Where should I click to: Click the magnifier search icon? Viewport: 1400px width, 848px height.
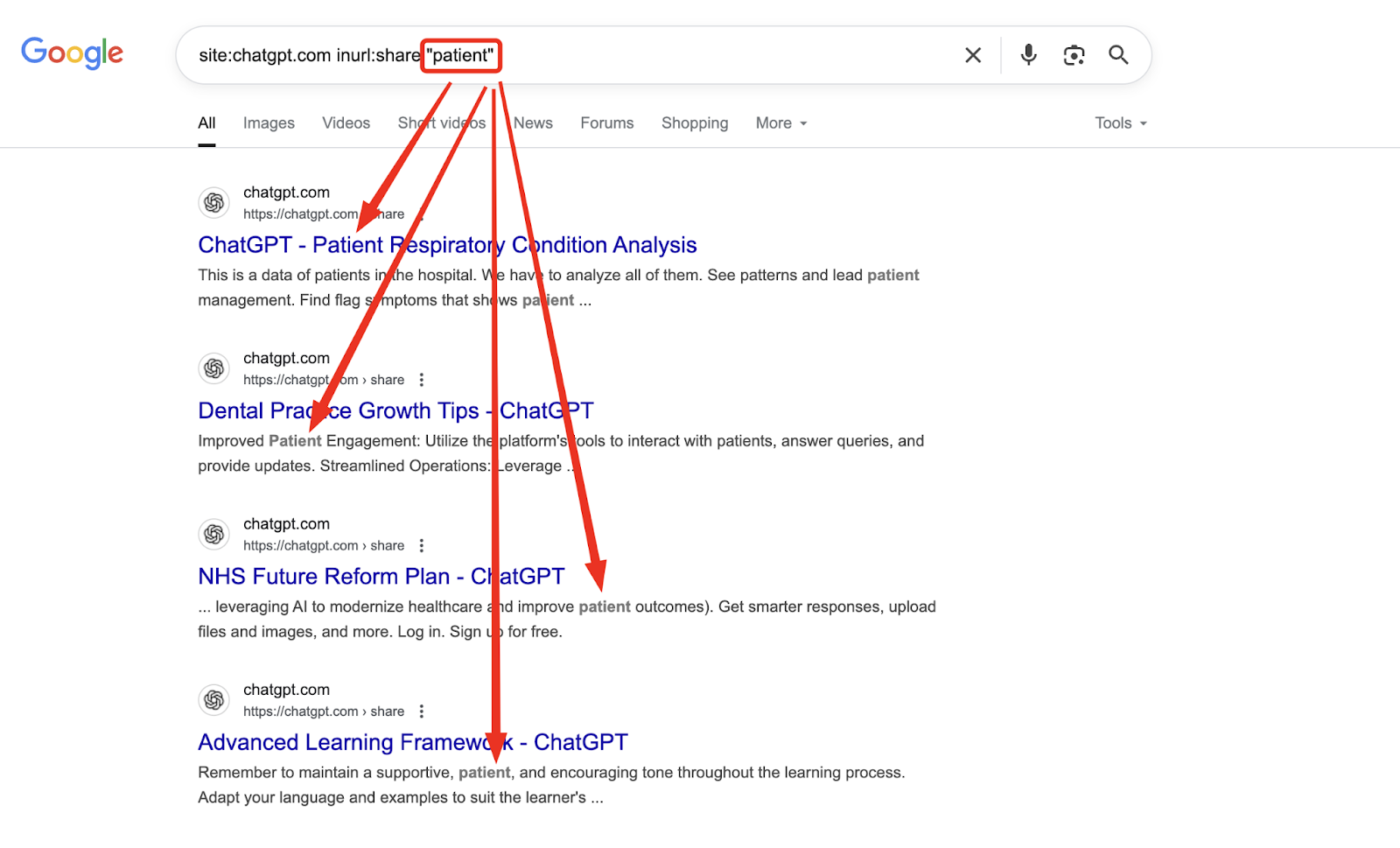click(x=1118, y=55)
